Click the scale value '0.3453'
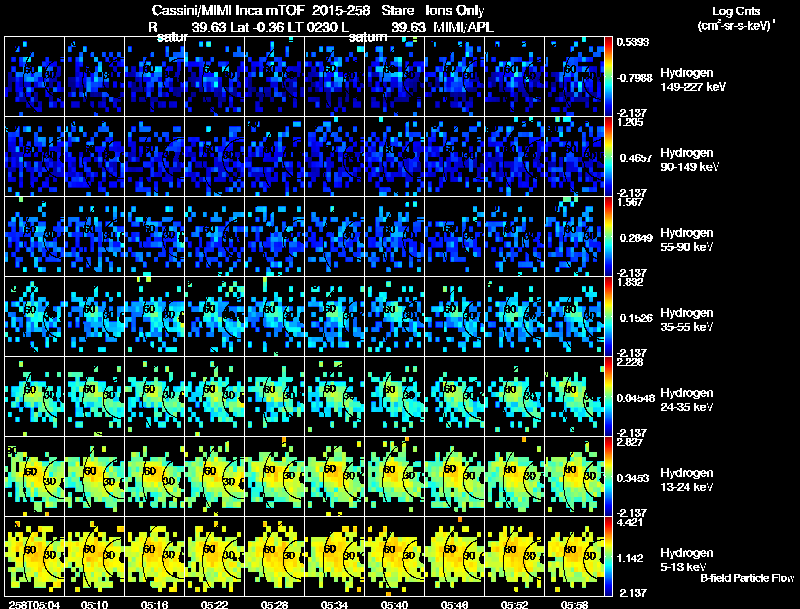The width and height of the screenshot is (800, 609). point(633,478)
